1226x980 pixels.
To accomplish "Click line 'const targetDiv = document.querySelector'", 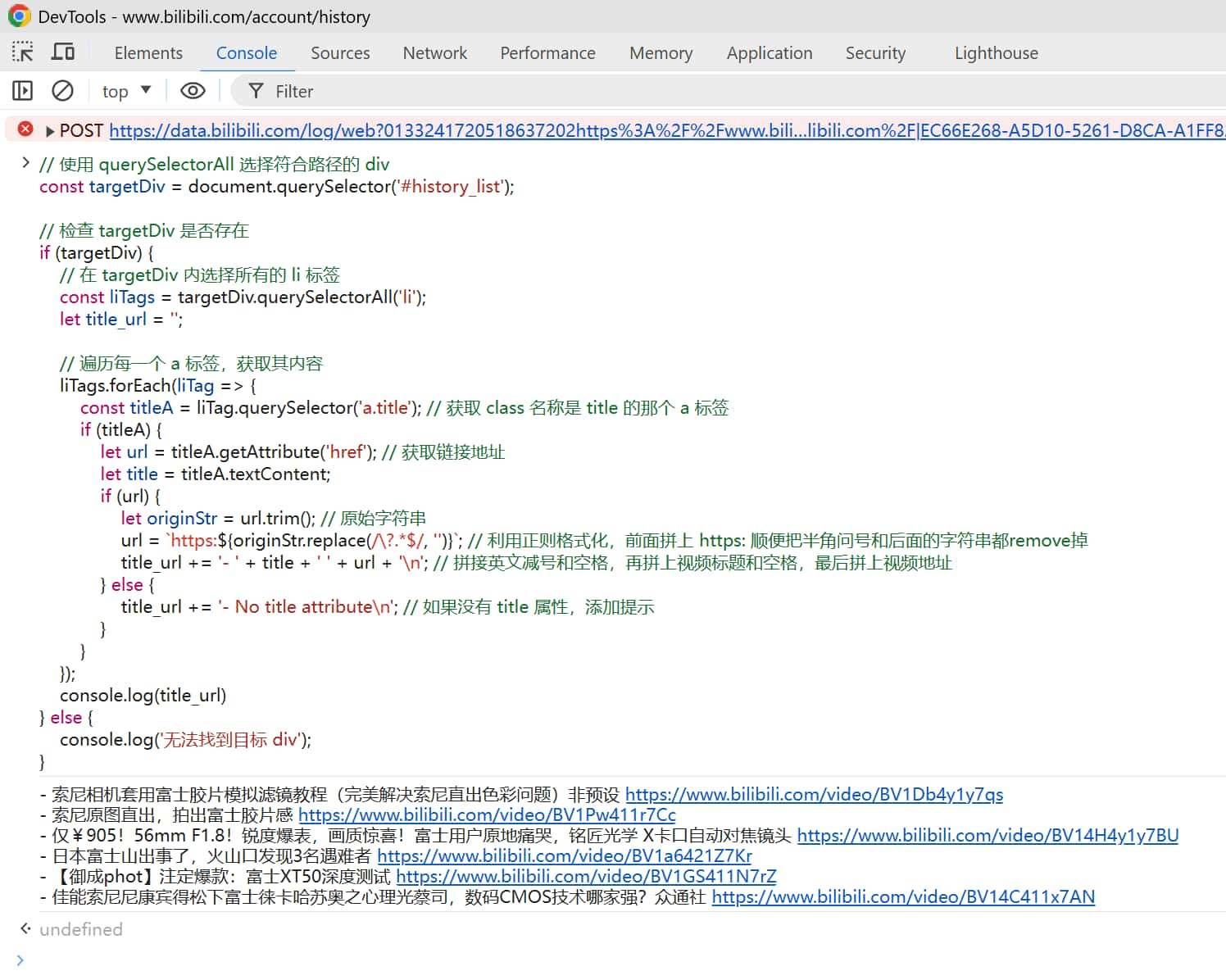I will tap(277, 186).
